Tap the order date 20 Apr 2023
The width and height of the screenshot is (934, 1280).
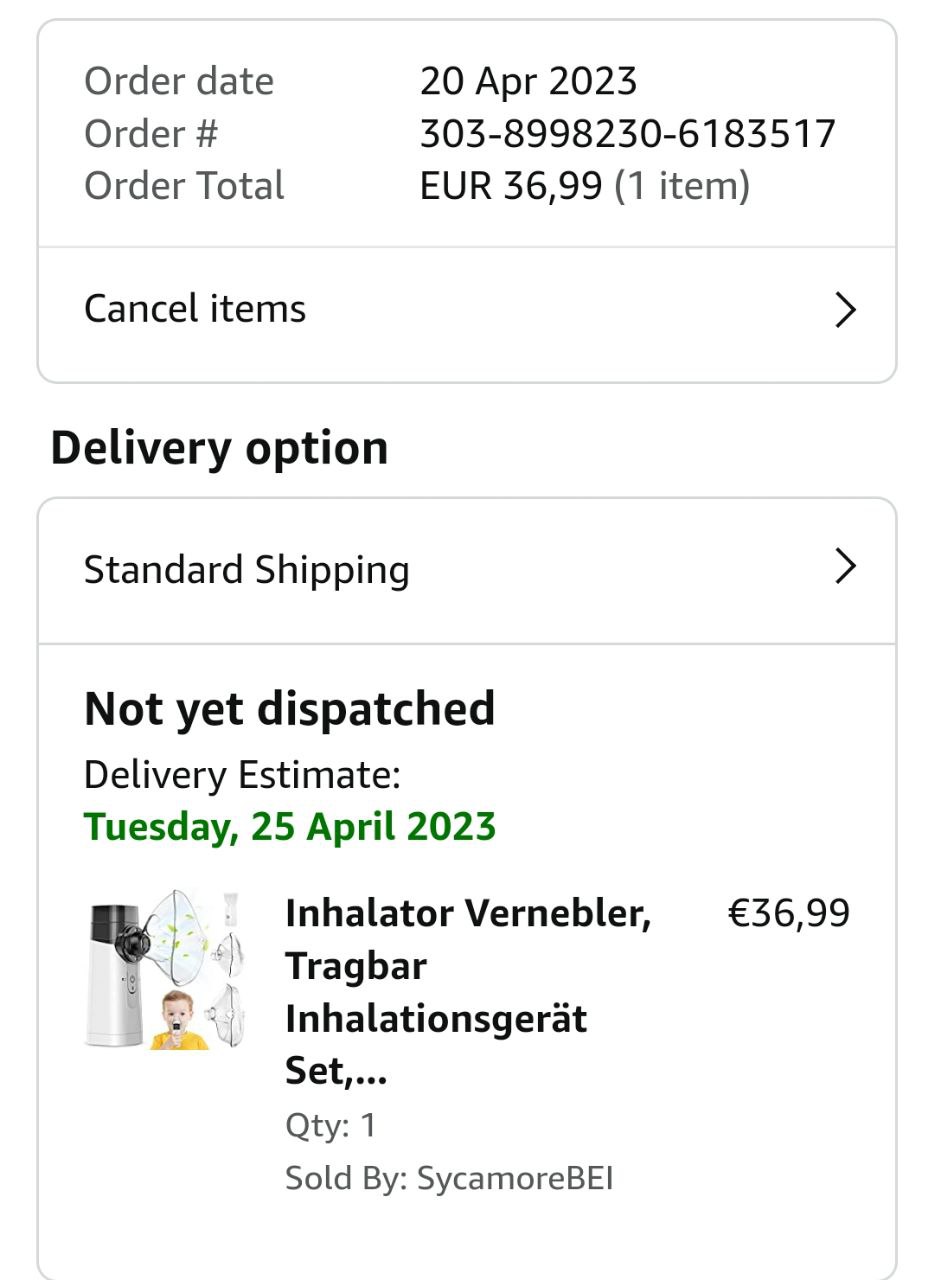(x=528, y=81)
